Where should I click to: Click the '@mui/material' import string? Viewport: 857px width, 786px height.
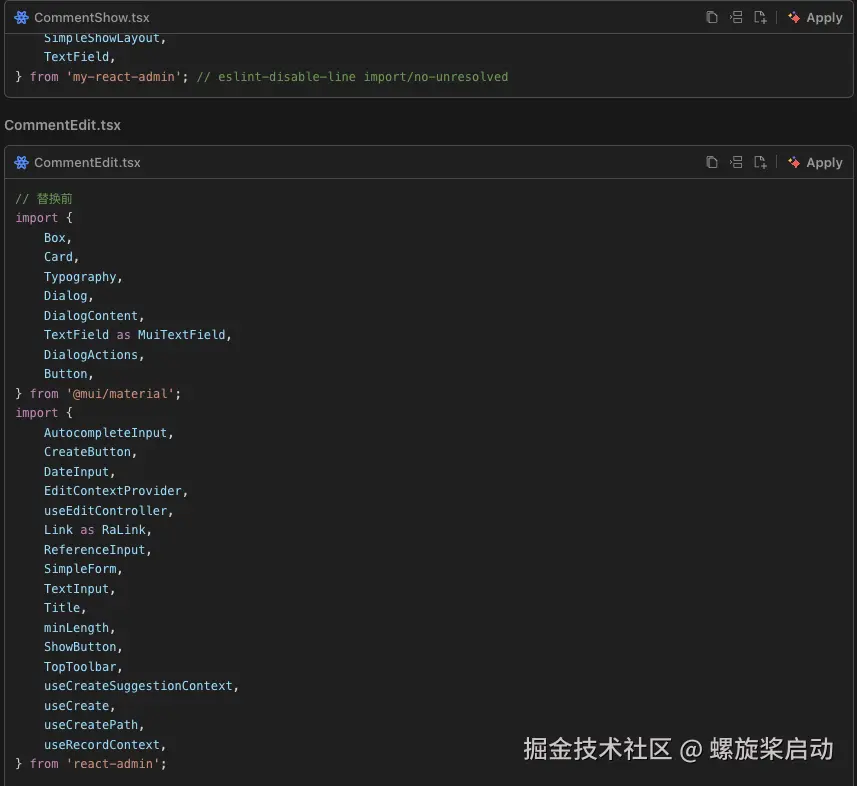(120, 394)
